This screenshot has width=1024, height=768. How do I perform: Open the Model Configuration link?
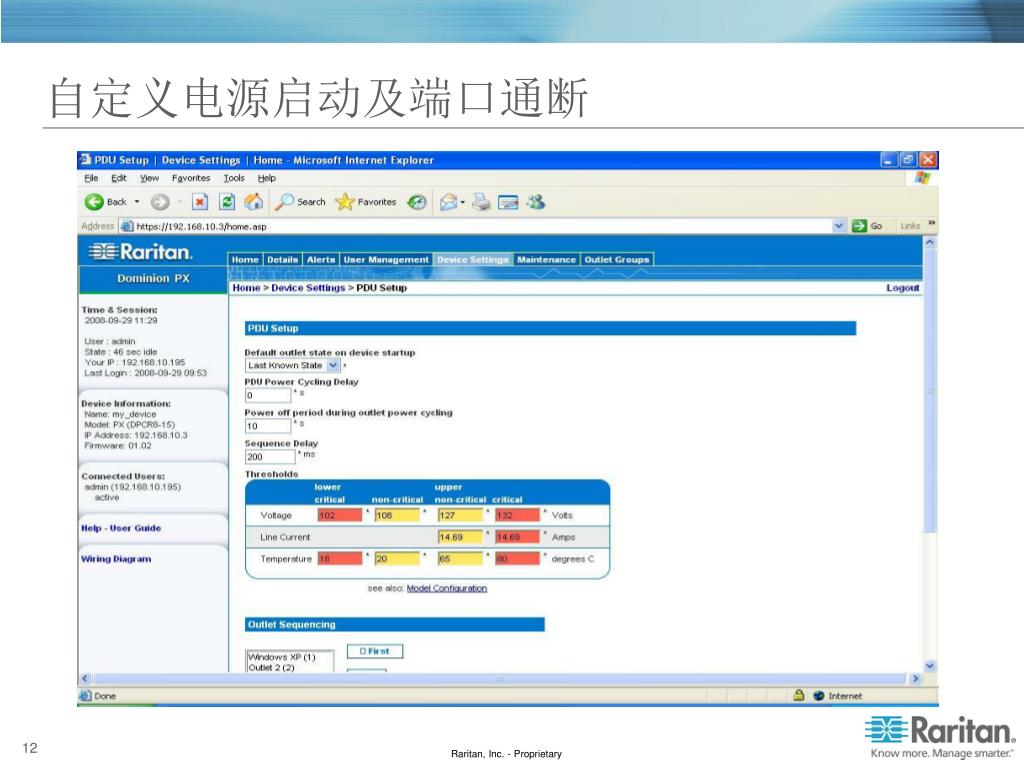(x=447, y=588)
